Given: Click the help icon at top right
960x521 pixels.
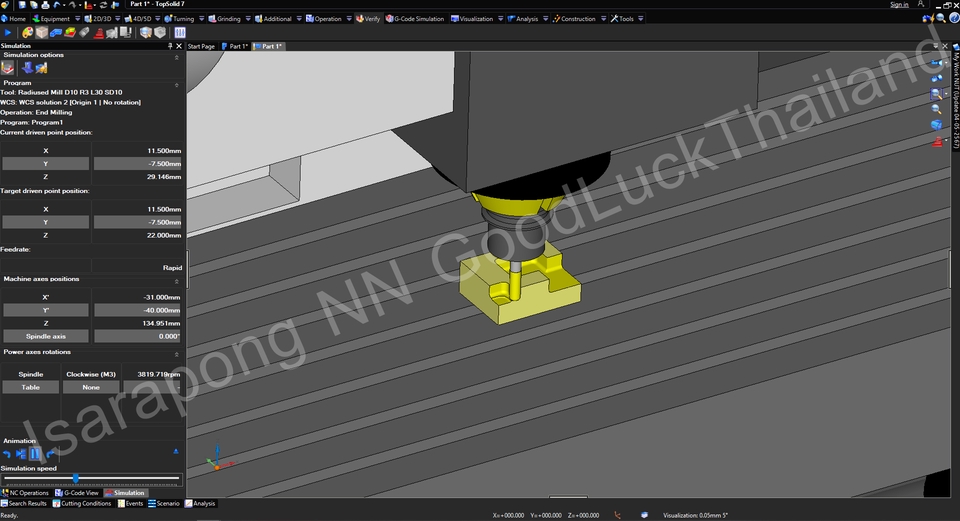Looking at the screenshot, I should 954,18.
